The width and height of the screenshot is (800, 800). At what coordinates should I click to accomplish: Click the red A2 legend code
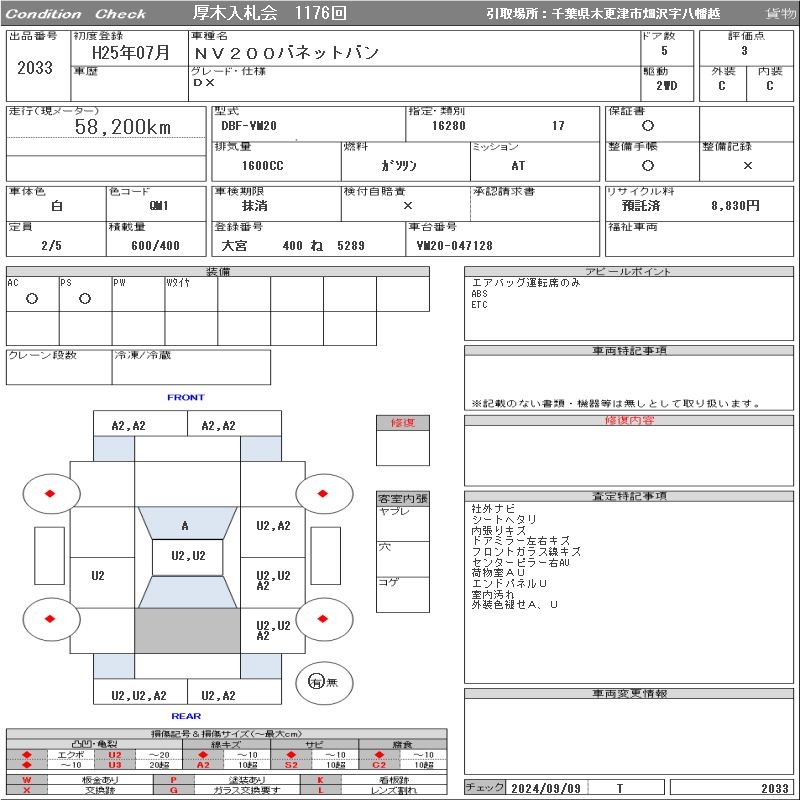pos(203,764)
